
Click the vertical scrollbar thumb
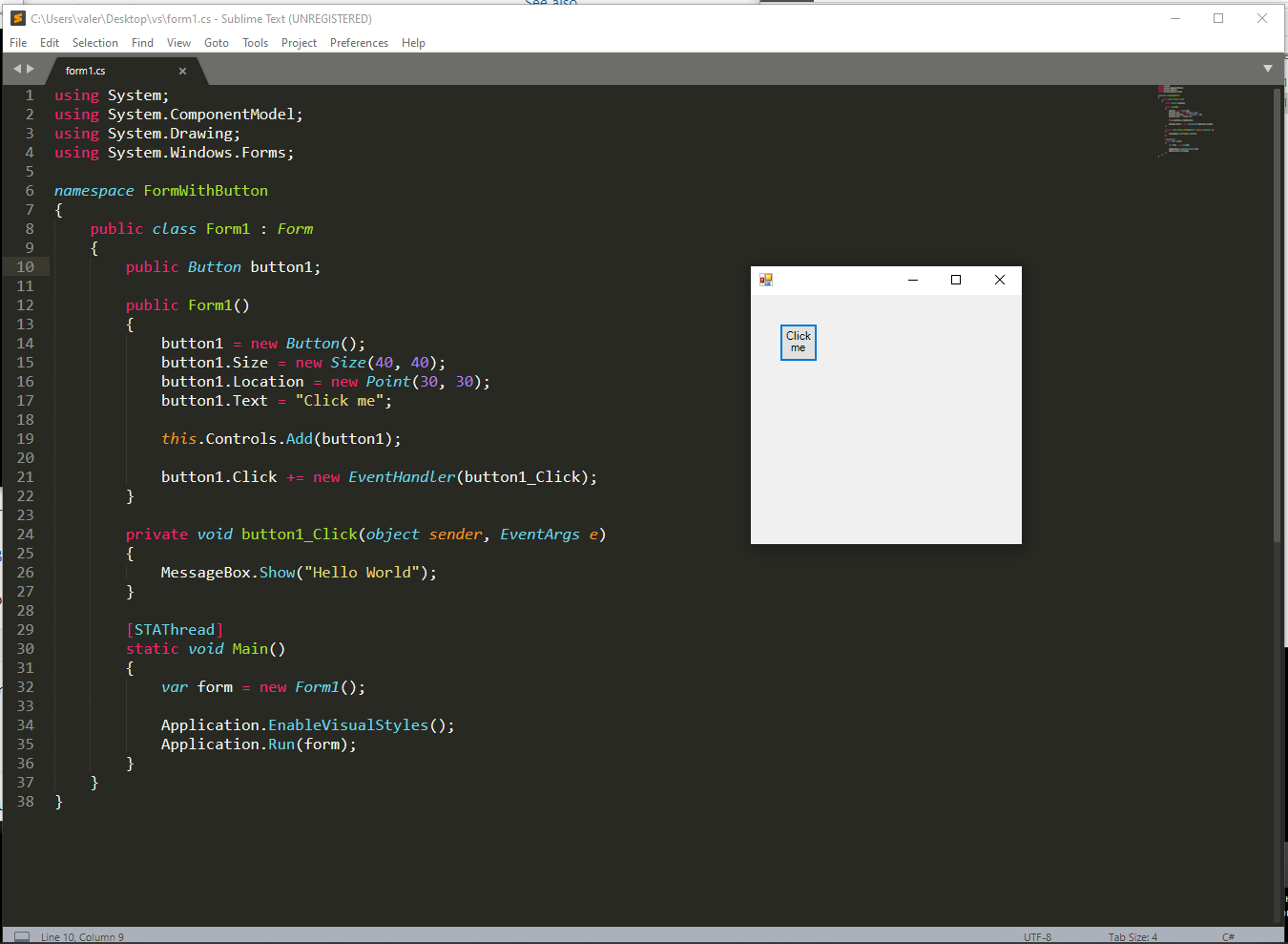(x=1277, y=315)
